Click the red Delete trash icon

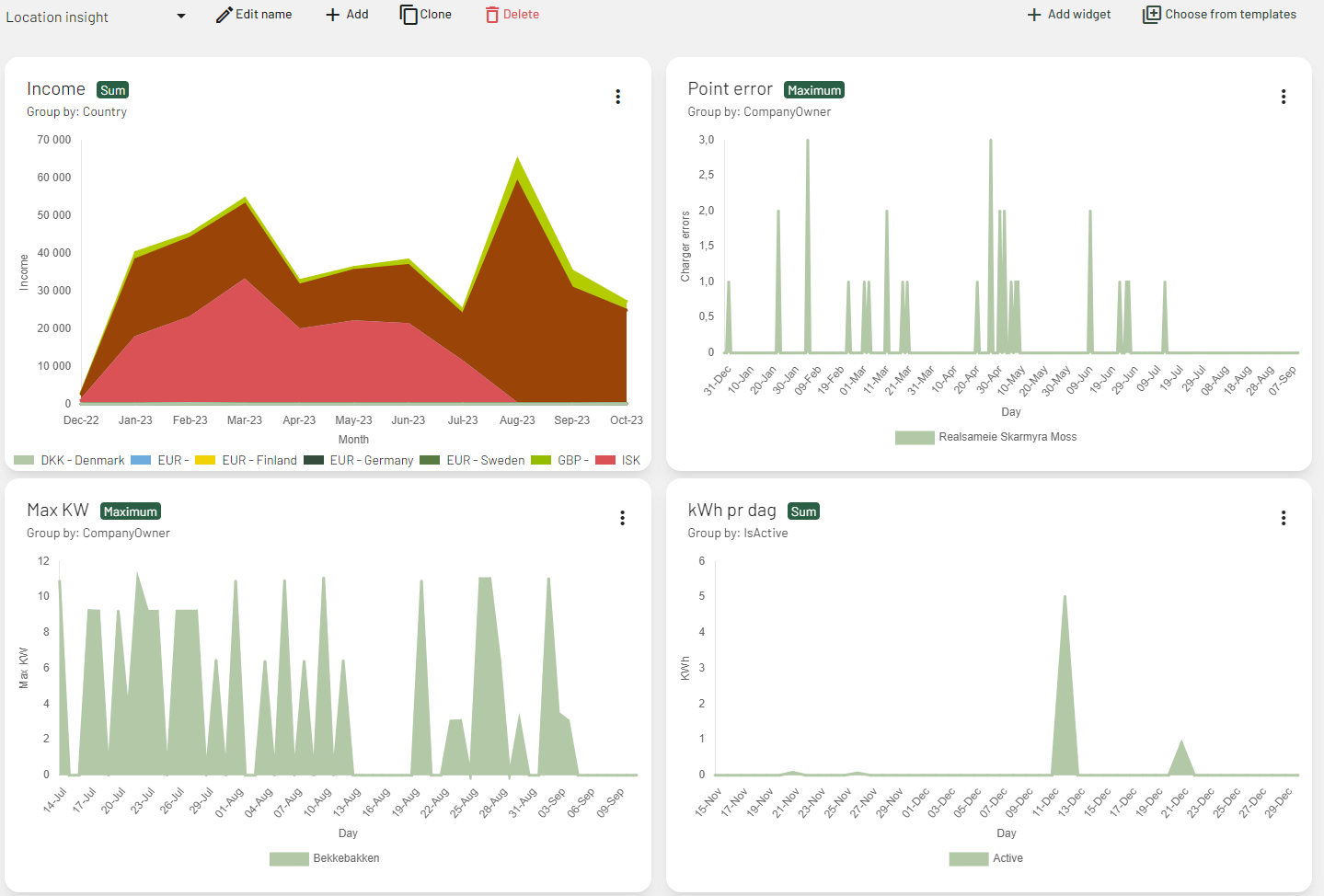coord(492,15)
